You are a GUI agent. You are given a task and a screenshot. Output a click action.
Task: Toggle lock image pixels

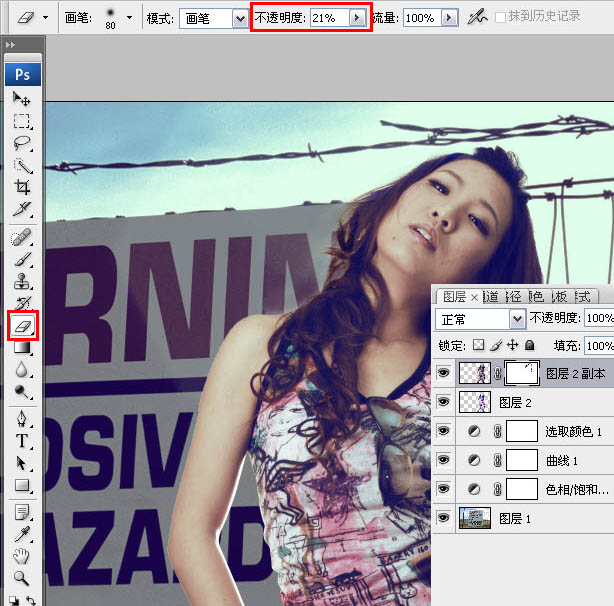coord(496,345)
